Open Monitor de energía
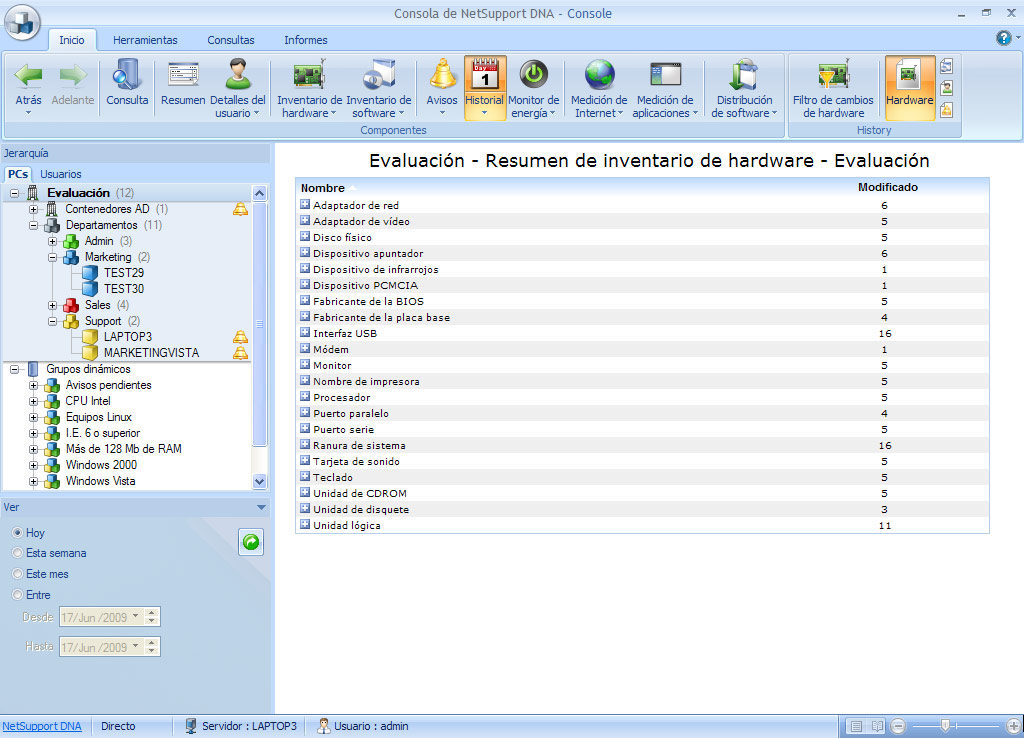The image size is (1024, 738). coord(534,88)
